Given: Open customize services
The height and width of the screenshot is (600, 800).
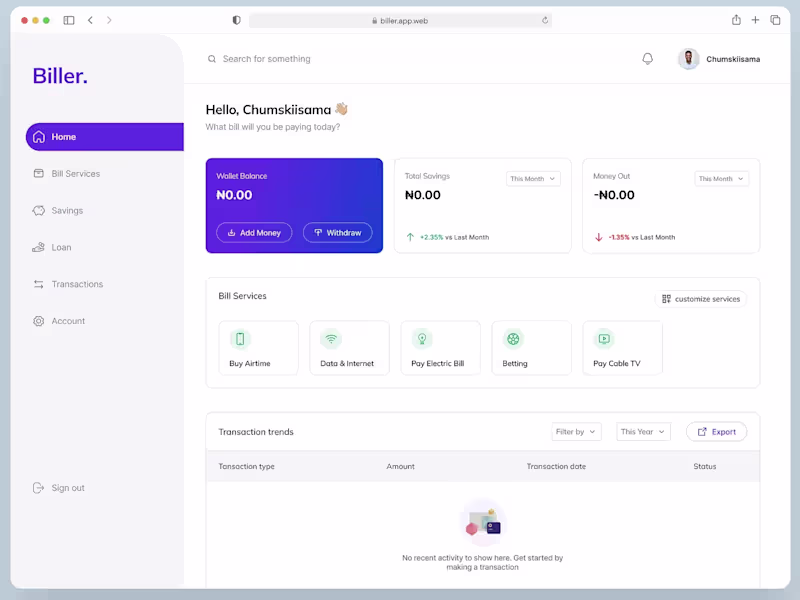Looking at the screenshot, I should (x=701, y=298).
